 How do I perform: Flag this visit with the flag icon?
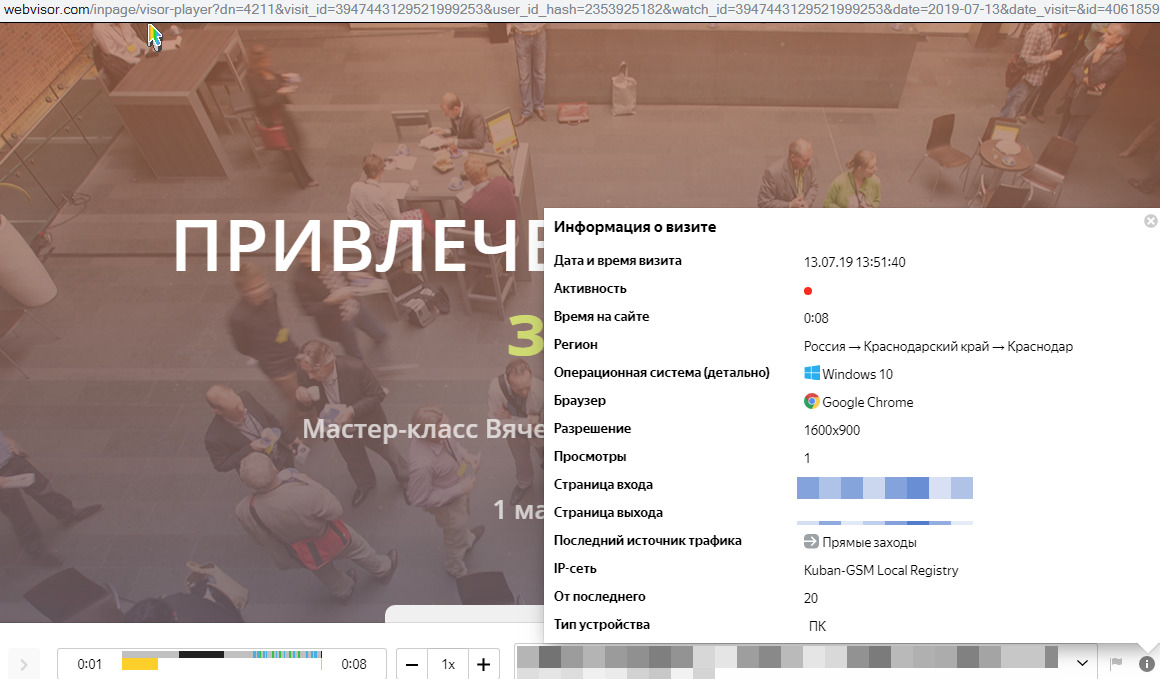click(x=1115, y=663)
